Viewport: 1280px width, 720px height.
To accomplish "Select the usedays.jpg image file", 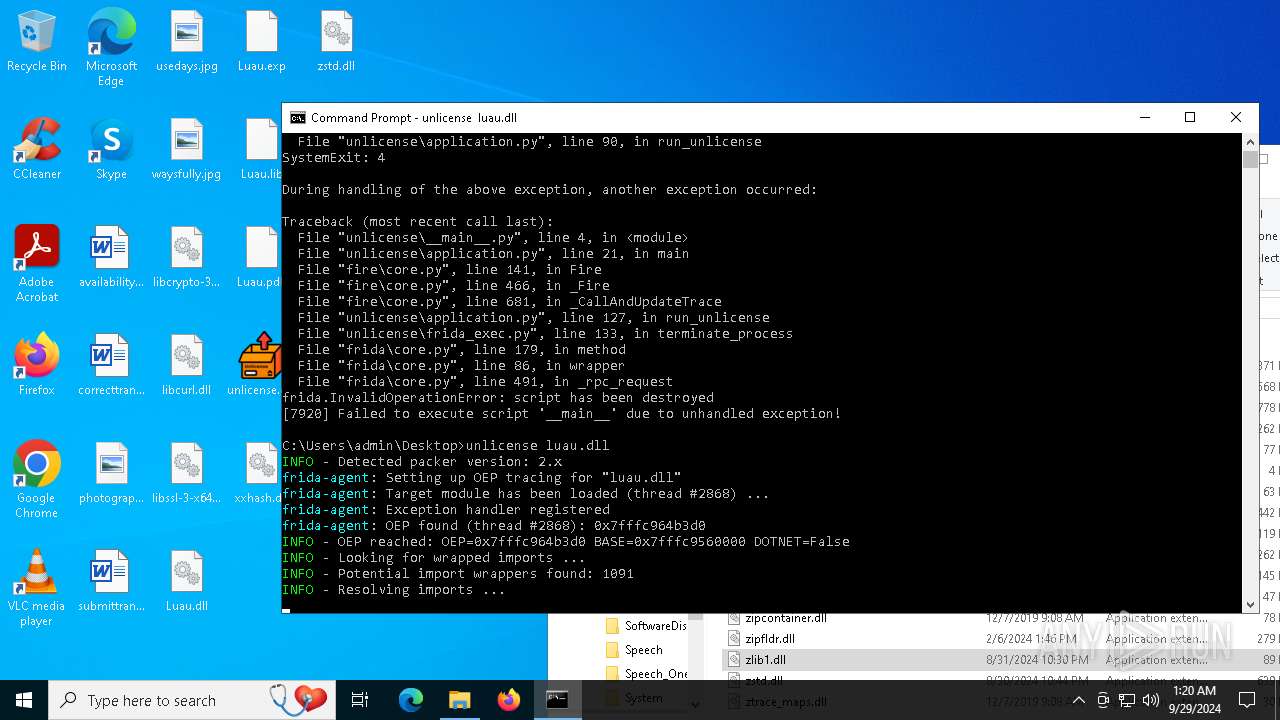I will point(187,42).
